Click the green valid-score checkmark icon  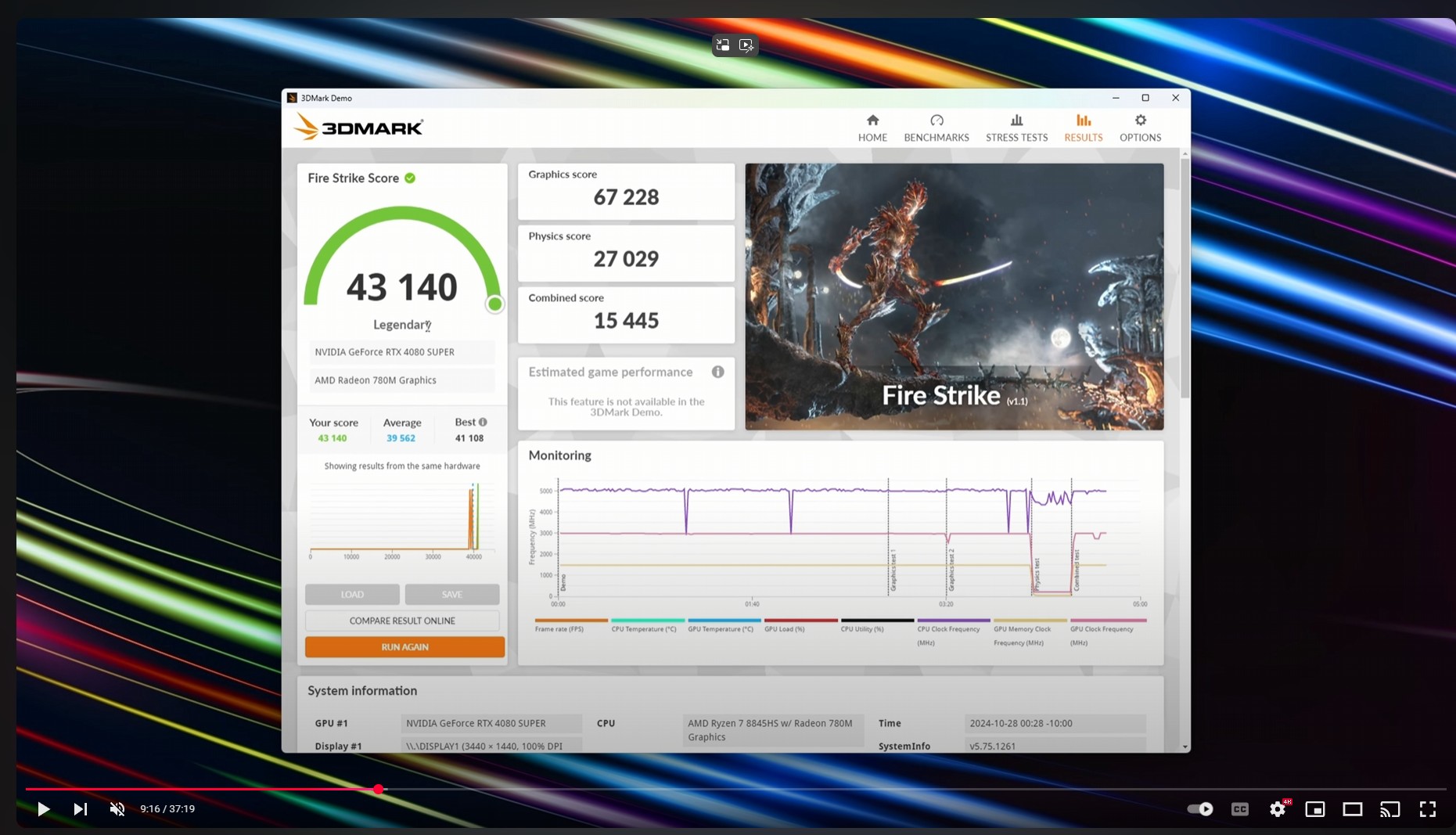[410, 178]
